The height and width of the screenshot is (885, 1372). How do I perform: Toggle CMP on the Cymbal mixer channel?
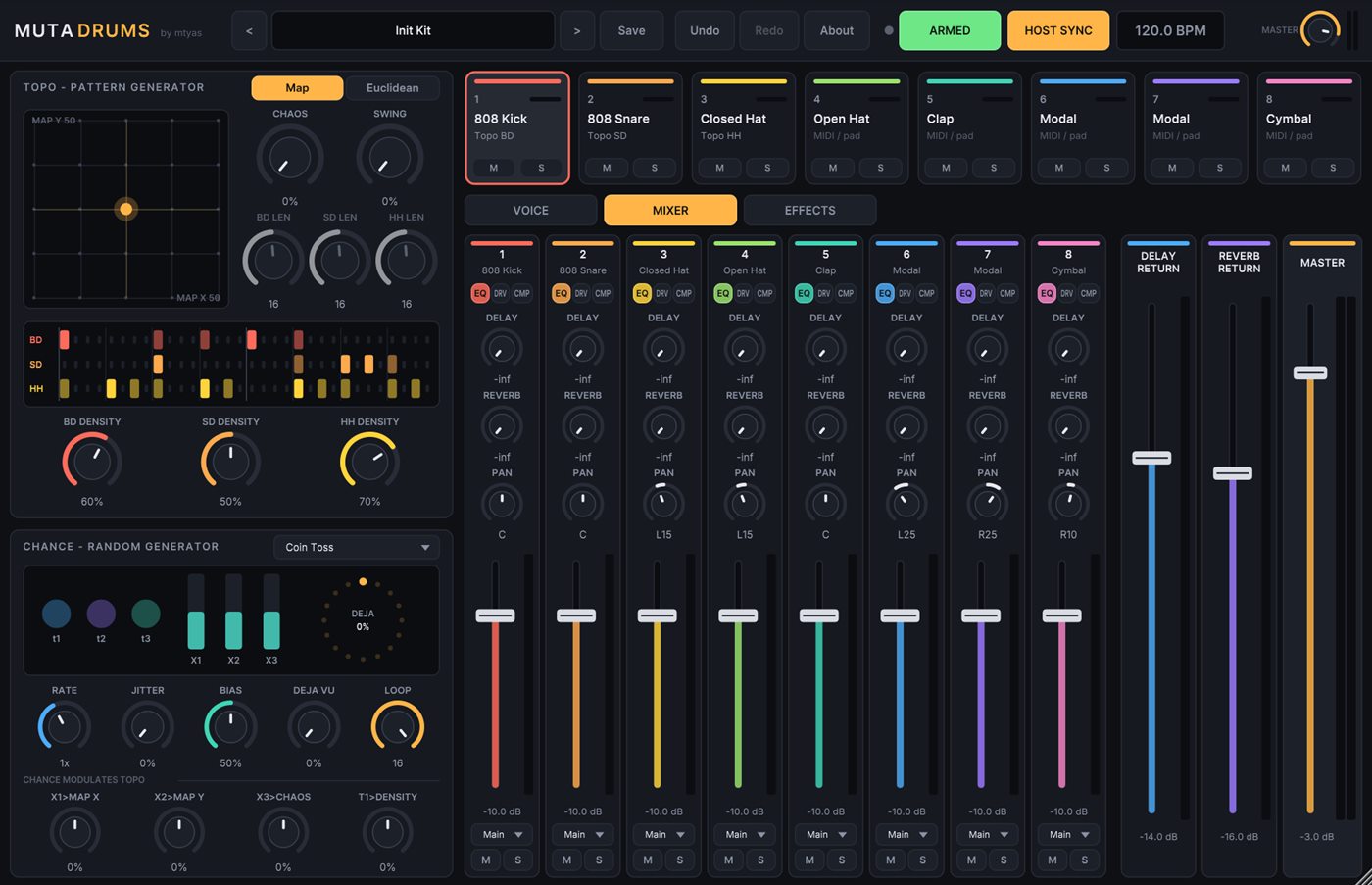tap(1089, 293)
